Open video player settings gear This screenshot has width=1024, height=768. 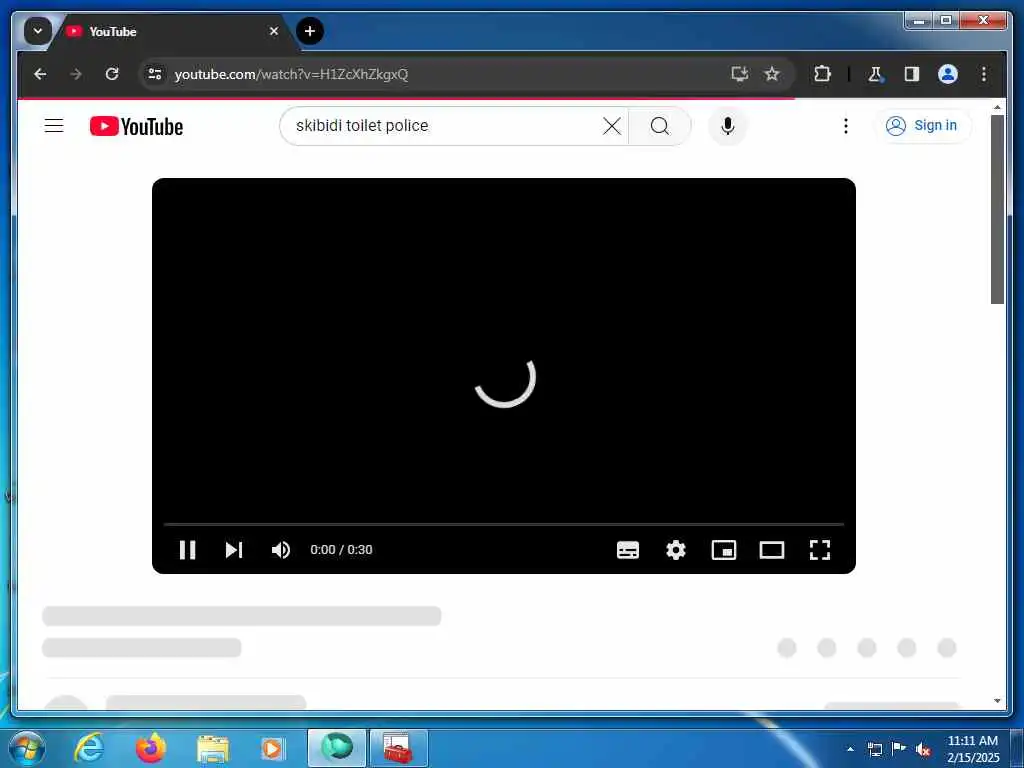[x=676, y=550]
